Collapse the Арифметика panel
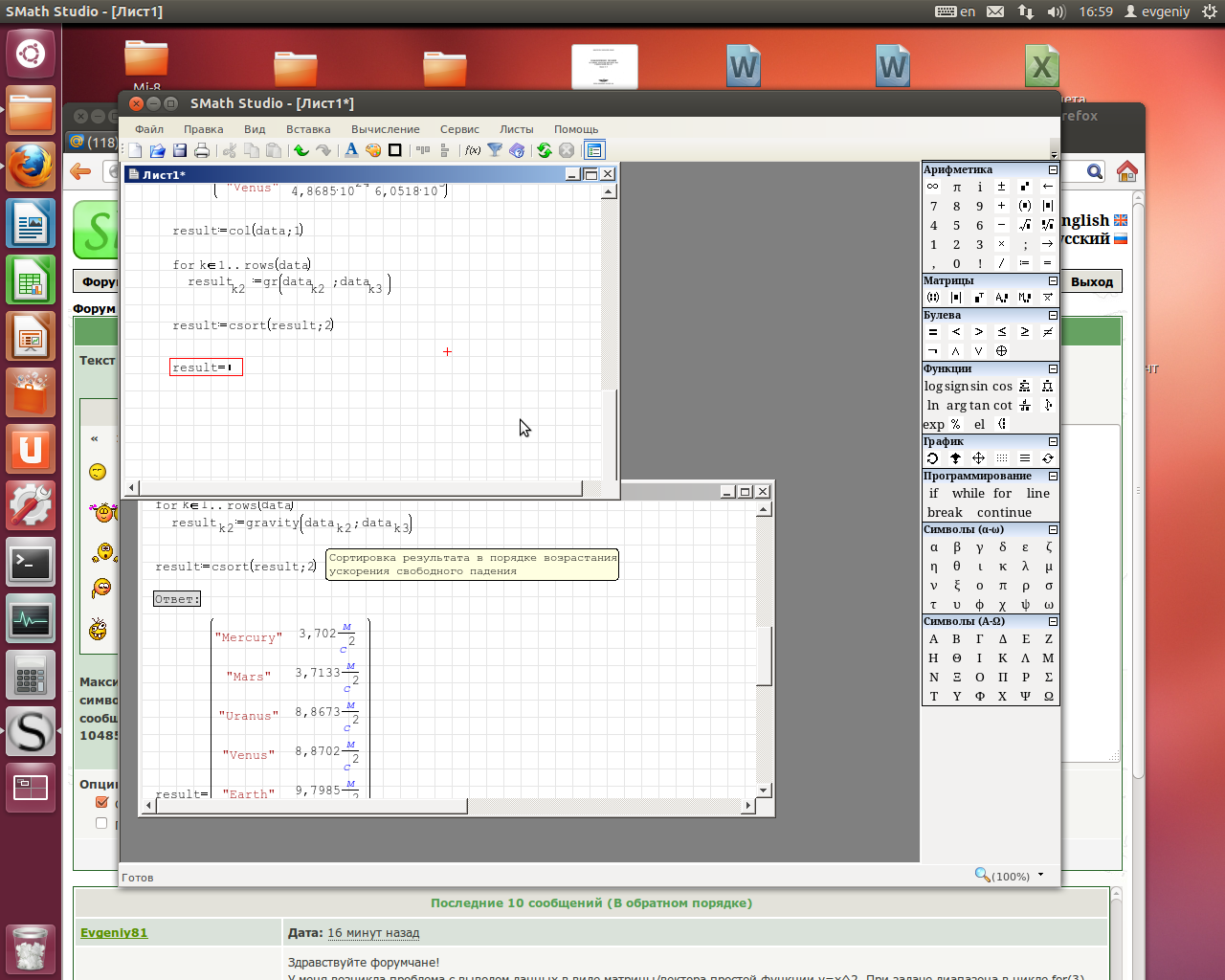The width and height of the screenshot is (1225, 980). click(x=1053, y=169)
